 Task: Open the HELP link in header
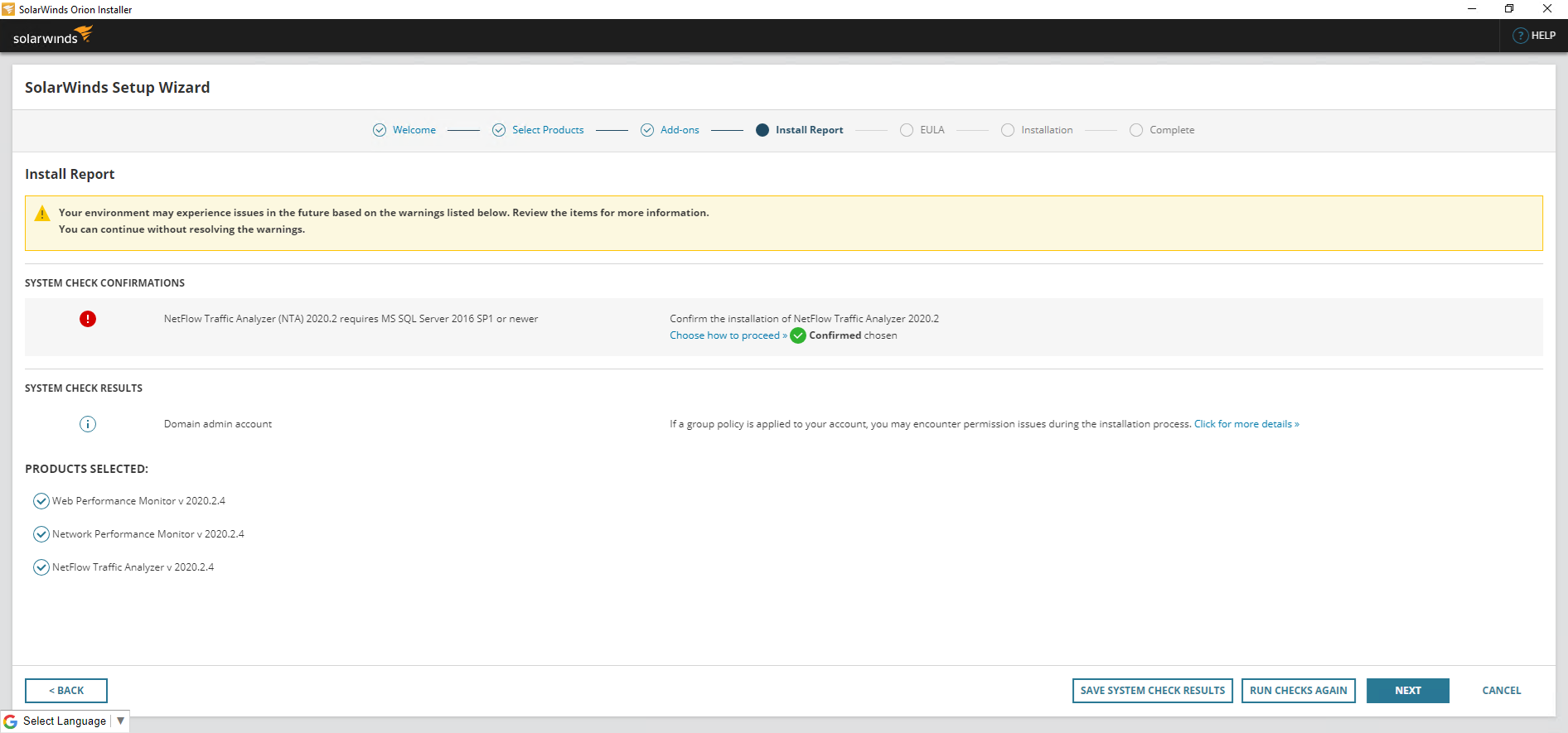(x=1543, y=36)
